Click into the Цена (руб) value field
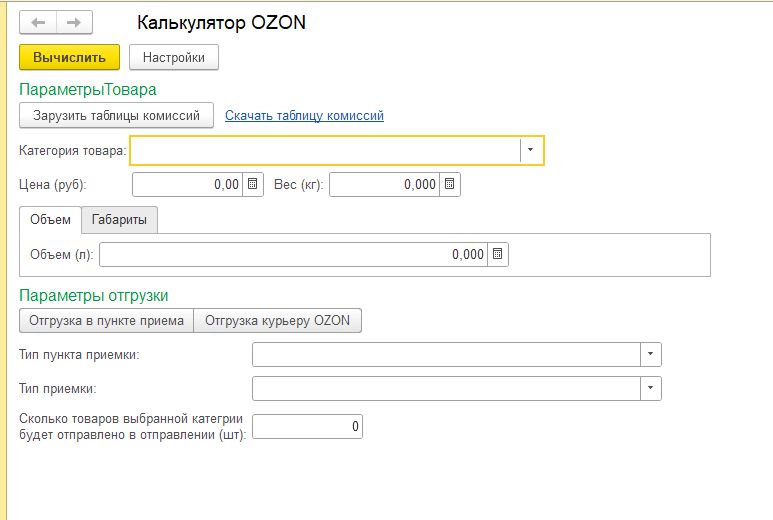 [188, 184]
